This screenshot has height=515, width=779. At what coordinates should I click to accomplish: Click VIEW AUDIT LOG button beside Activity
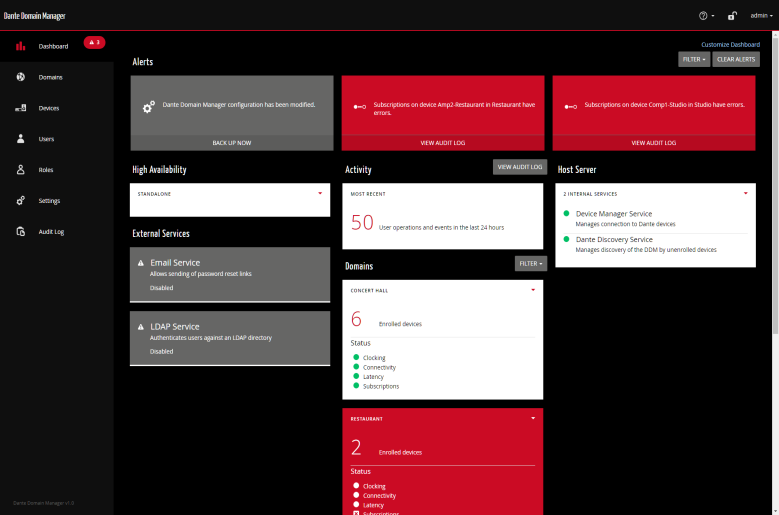[x=520, y=167]
